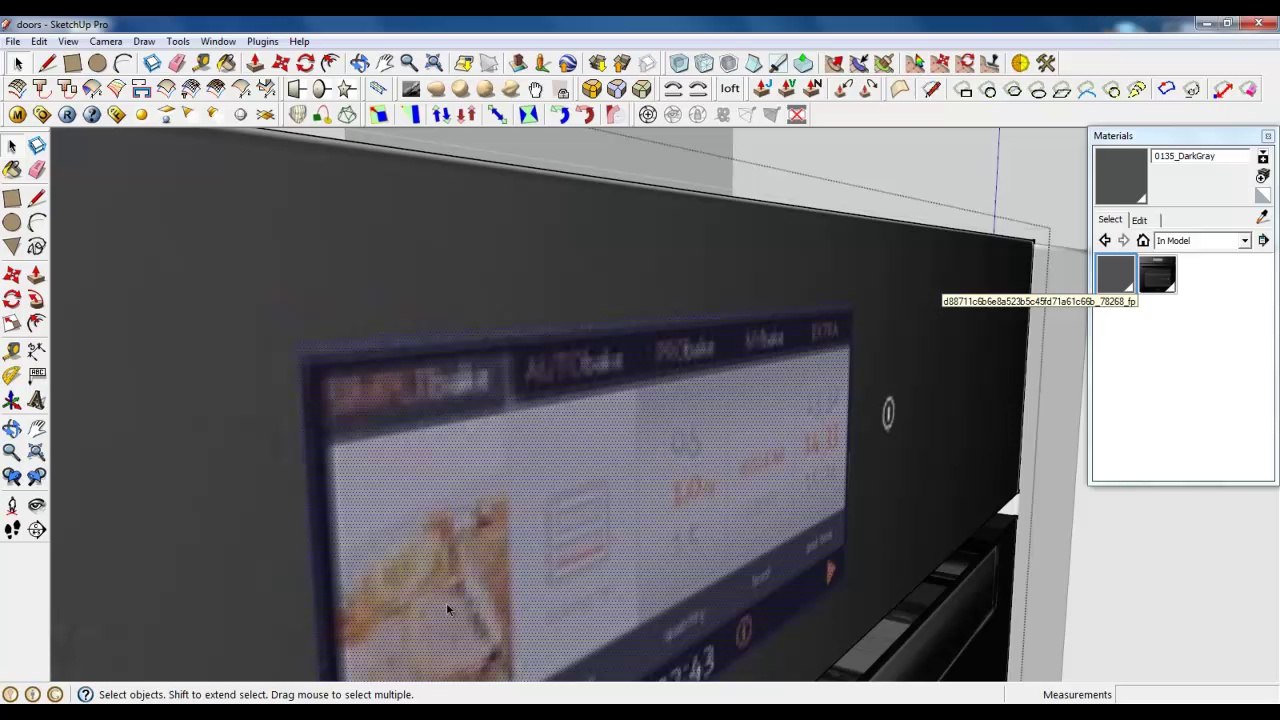The width and height of the screenshot is (1280, 720).
Task: Activate the Orbit tool in top toolbar
Action: (x=360, y=64)
